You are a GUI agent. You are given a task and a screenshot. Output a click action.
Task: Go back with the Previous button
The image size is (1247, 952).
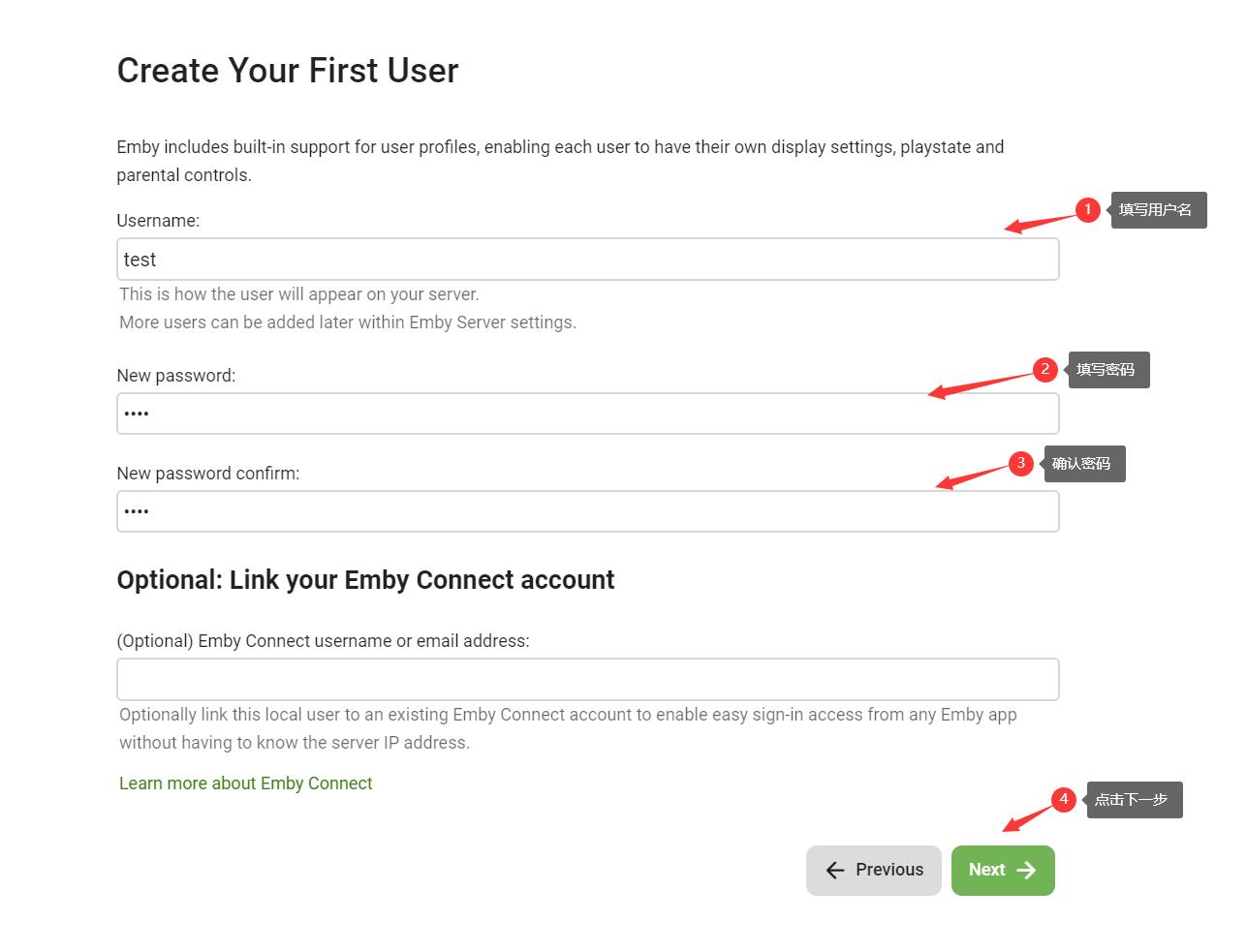[x=873, y=871]
